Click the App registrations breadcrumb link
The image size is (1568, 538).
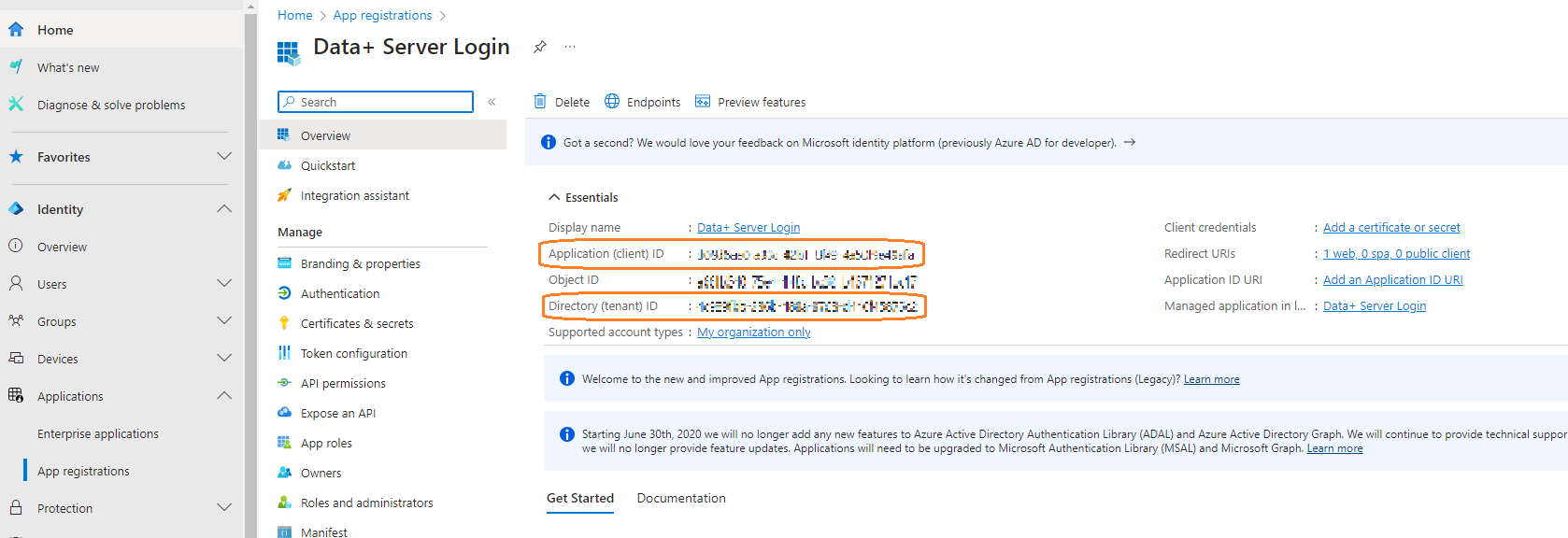point(382,15)
